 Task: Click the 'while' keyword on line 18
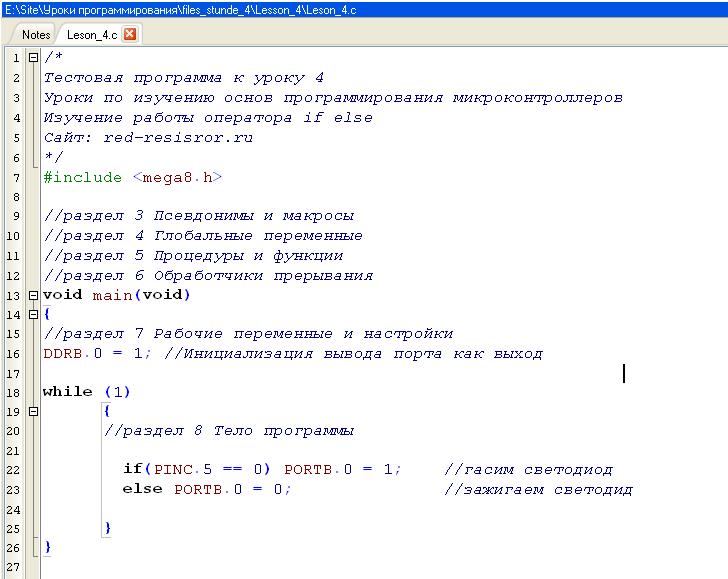click(68, 391)
